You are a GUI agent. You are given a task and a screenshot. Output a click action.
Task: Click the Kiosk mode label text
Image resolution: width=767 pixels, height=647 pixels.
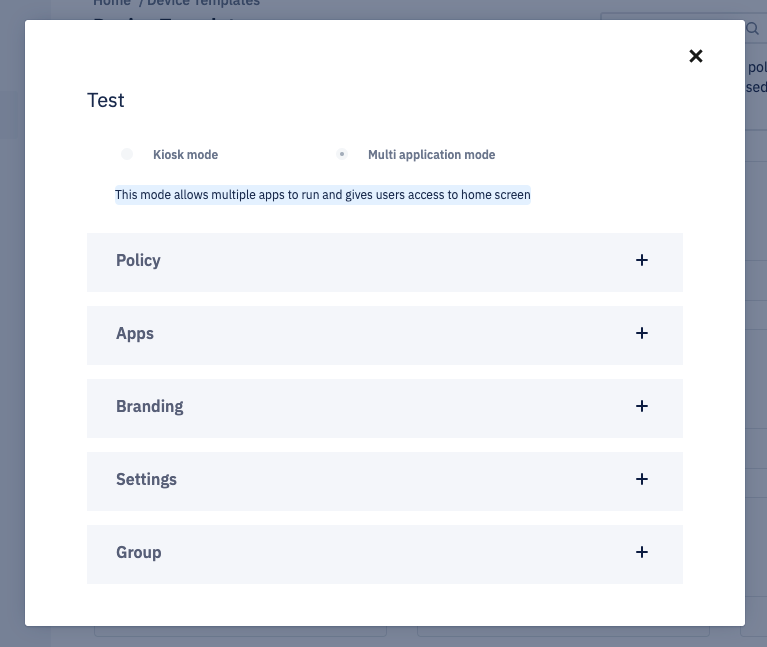click(x=185, y=155)
